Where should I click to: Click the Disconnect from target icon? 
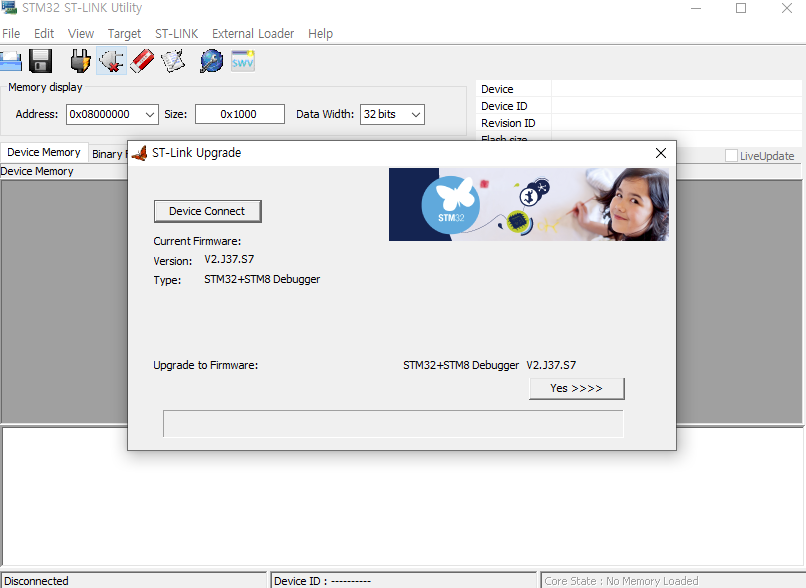click(111, 61)
